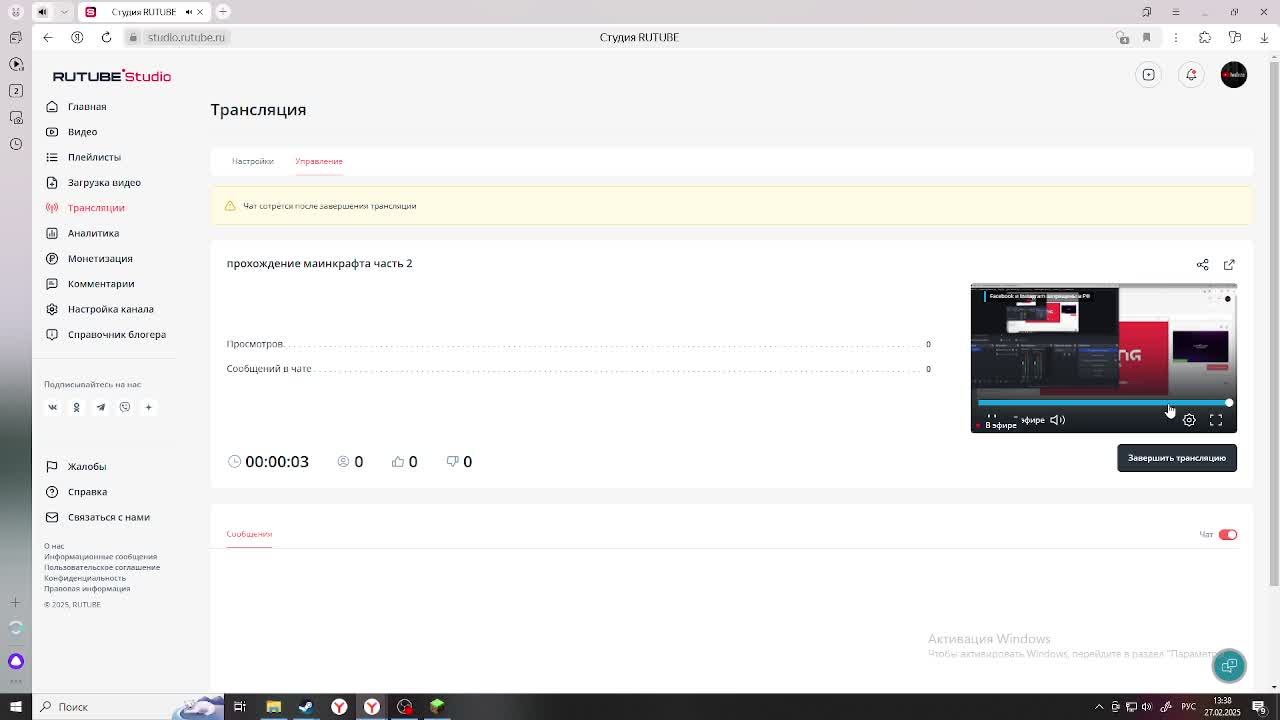Open the Windows Start menu
1280x720 pixels.
(x=15, y=707)
